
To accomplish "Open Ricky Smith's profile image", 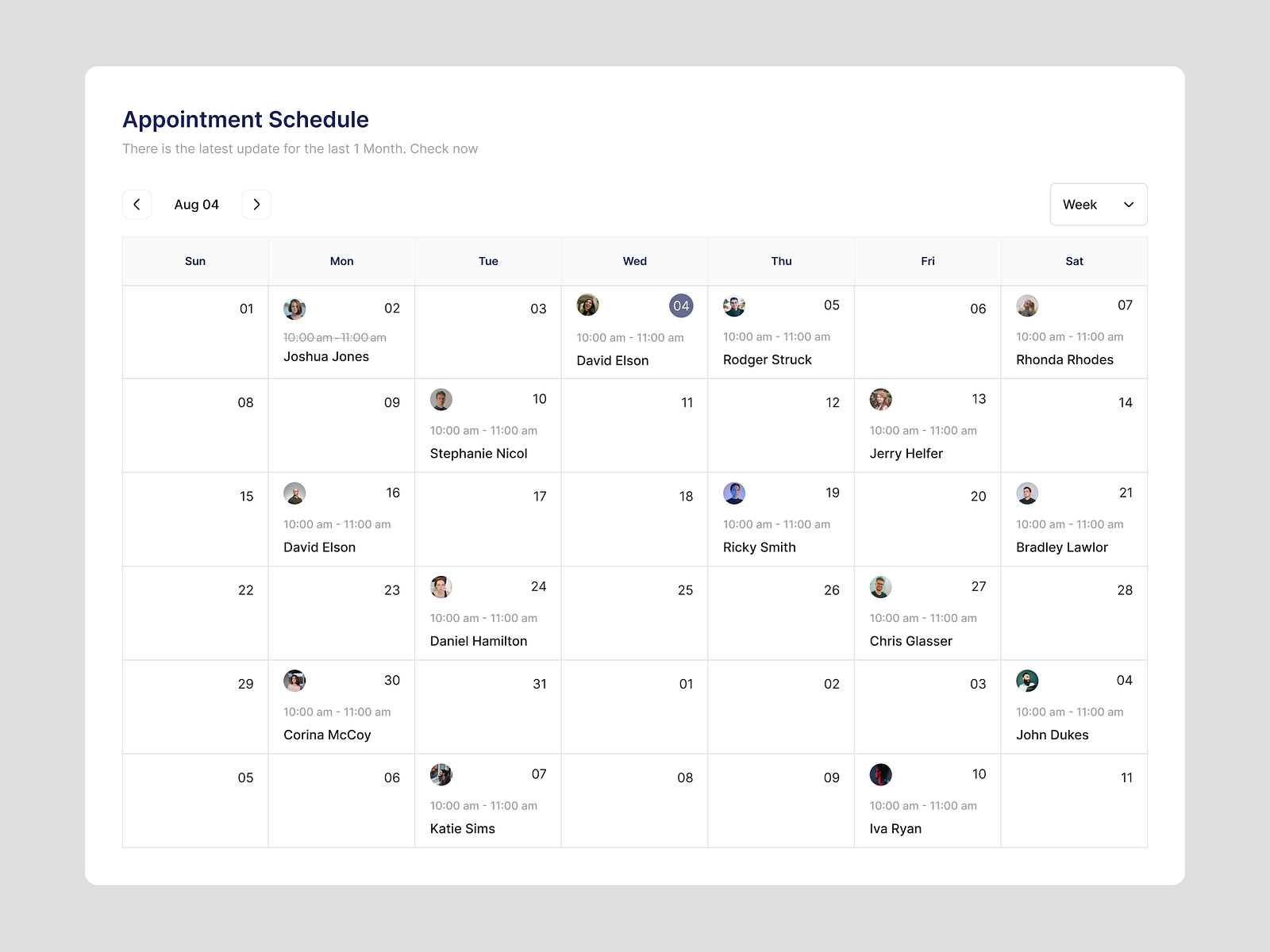I will [735, 493].
